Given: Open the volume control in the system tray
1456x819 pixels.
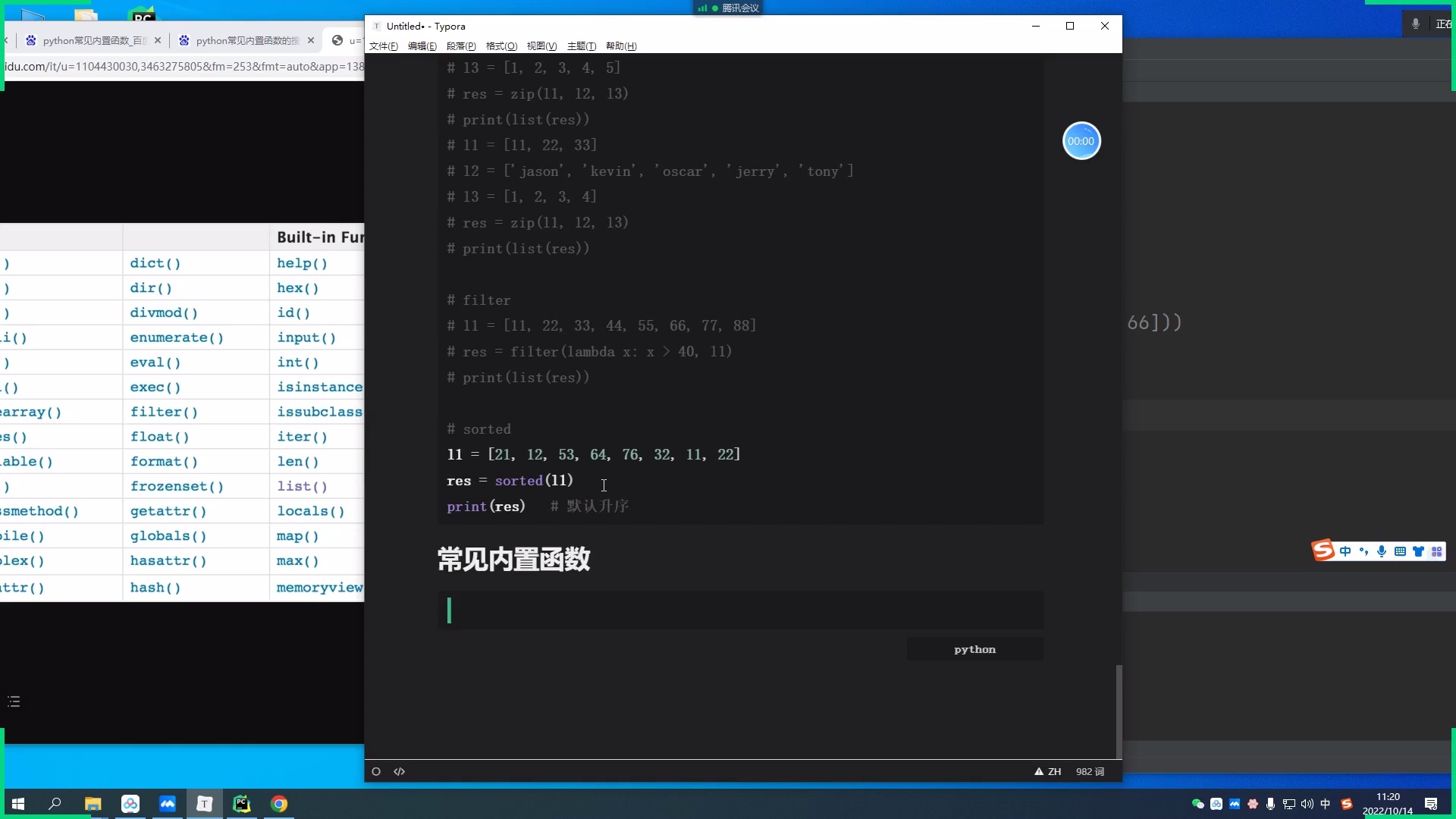Looking at the screenshot, I should [1307, 805].
